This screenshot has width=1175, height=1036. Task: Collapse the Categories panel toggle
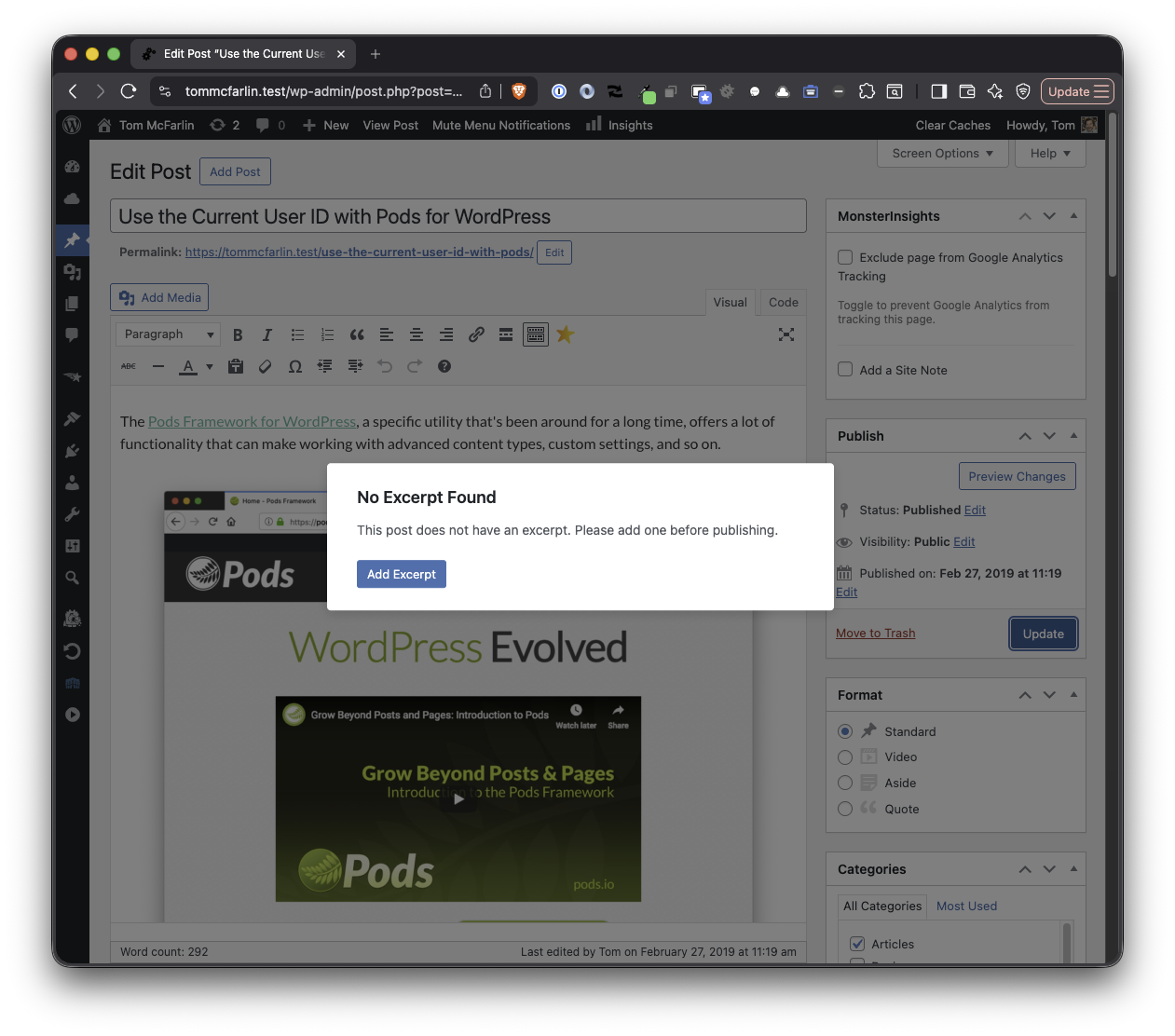tap(1073, 869)
